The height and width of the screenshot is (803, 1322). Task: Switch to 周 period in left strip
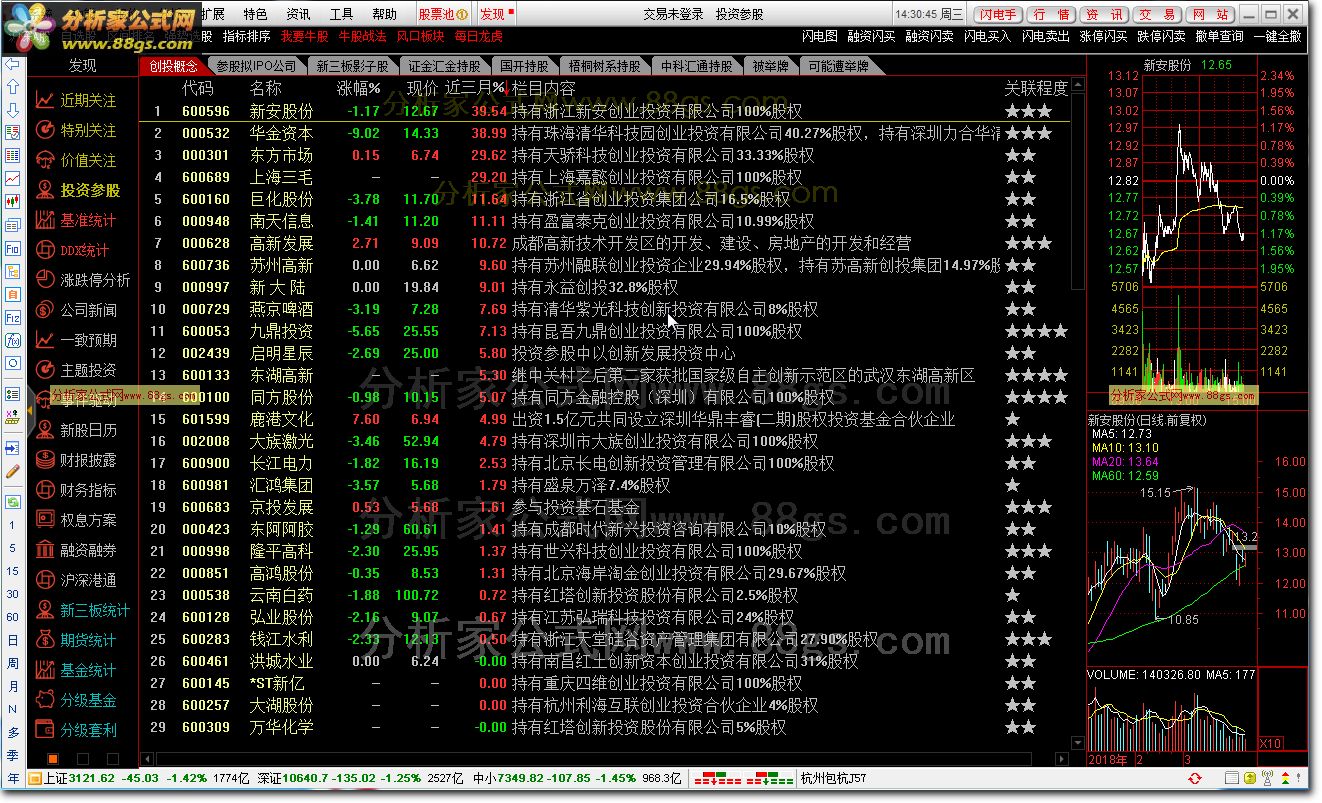point(13,663)
